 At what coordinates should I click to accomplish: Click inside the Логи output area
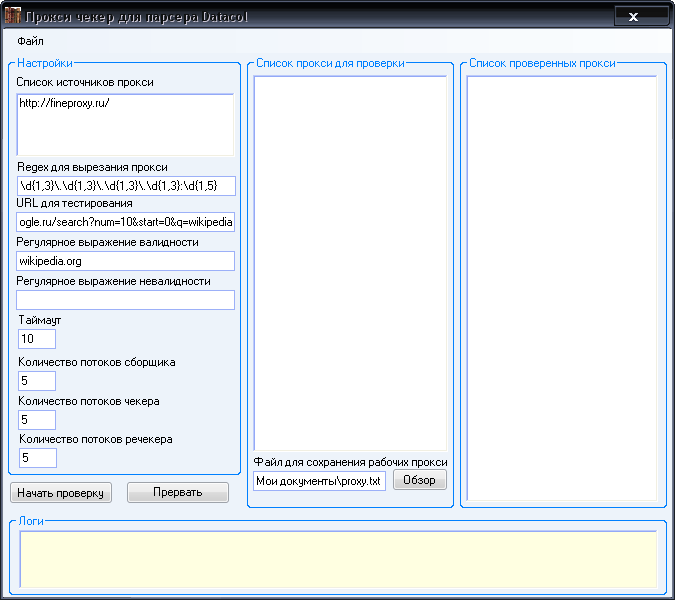pyautogui.click(x=337, y=558)
